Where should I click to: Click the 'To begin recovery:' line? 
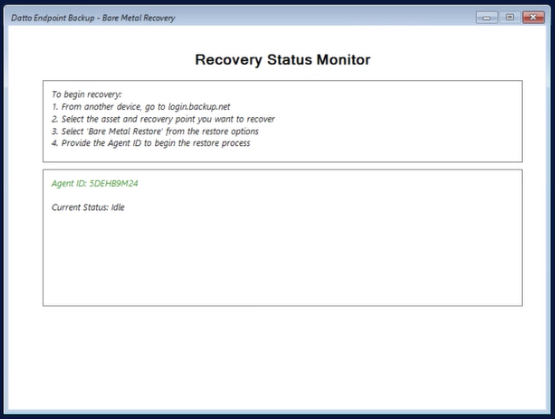pos(86,94)
